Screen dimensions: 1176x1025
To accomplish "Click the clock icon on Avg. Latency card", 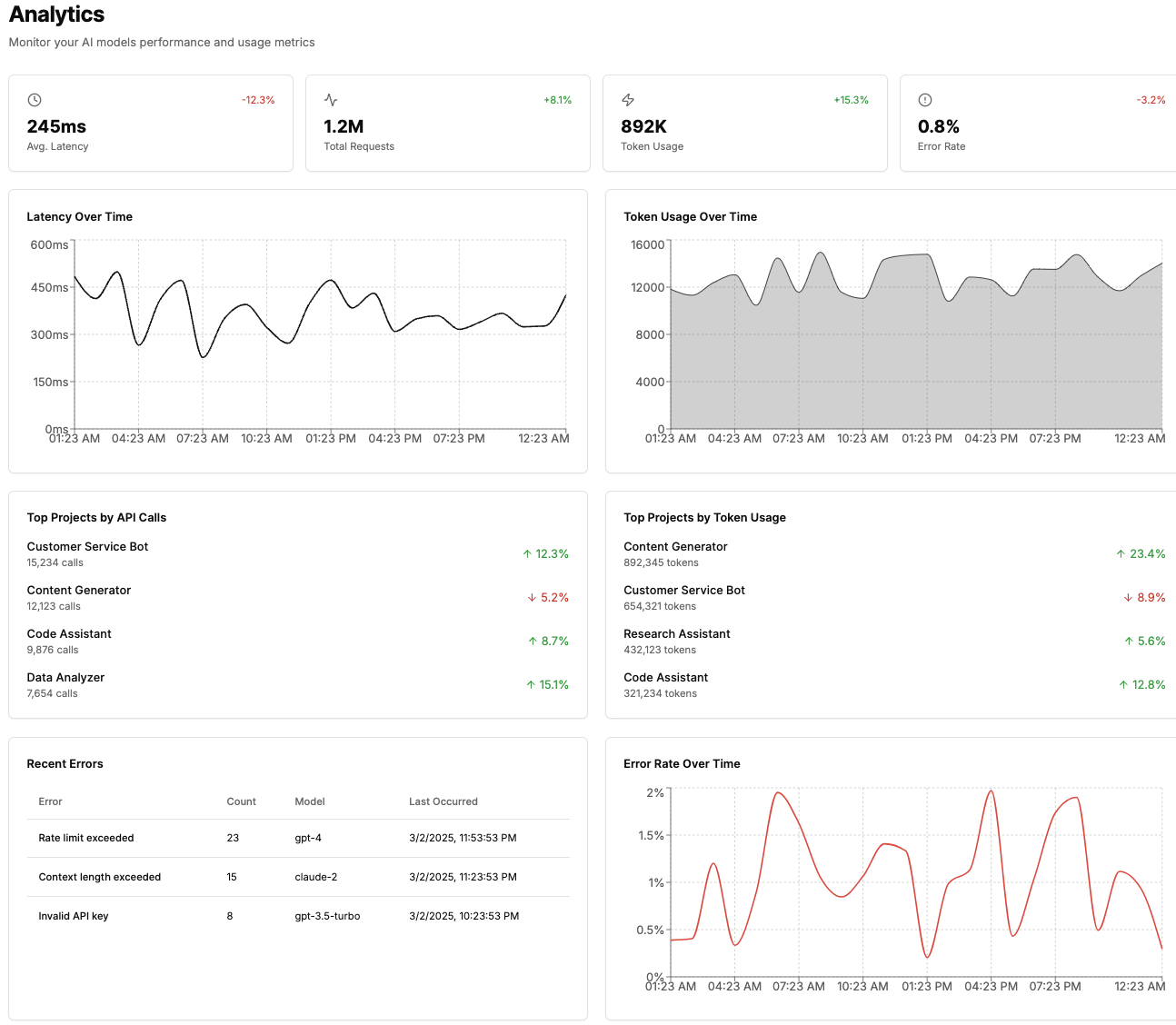I will click(35, 100).
